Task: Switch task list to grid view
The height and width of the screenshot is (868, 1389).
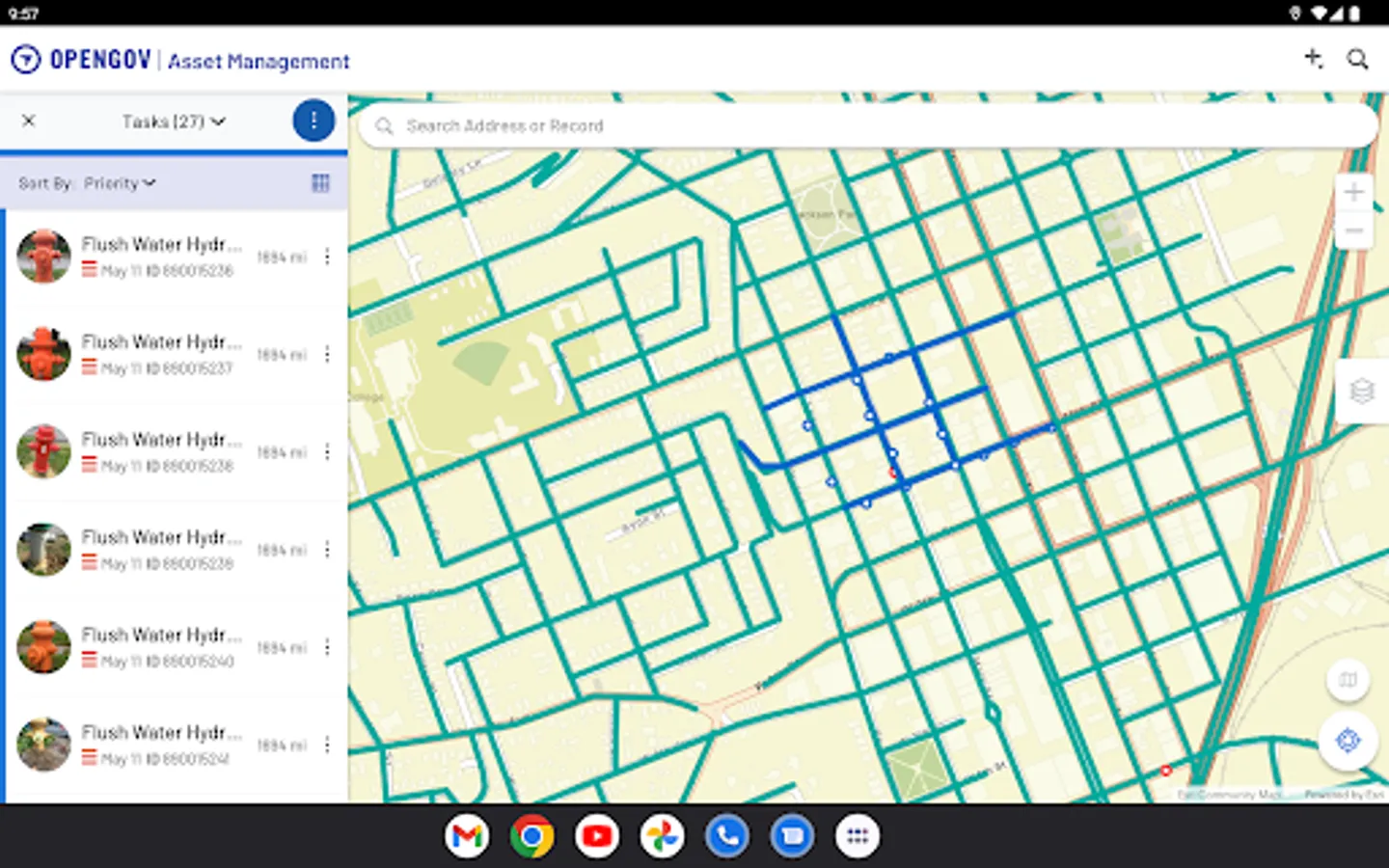Action: pos(320,183)
